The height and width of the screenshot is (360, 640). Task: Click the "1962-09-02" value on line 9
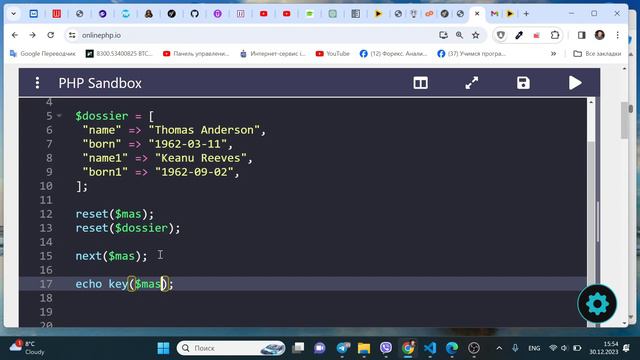coord(194,172)
